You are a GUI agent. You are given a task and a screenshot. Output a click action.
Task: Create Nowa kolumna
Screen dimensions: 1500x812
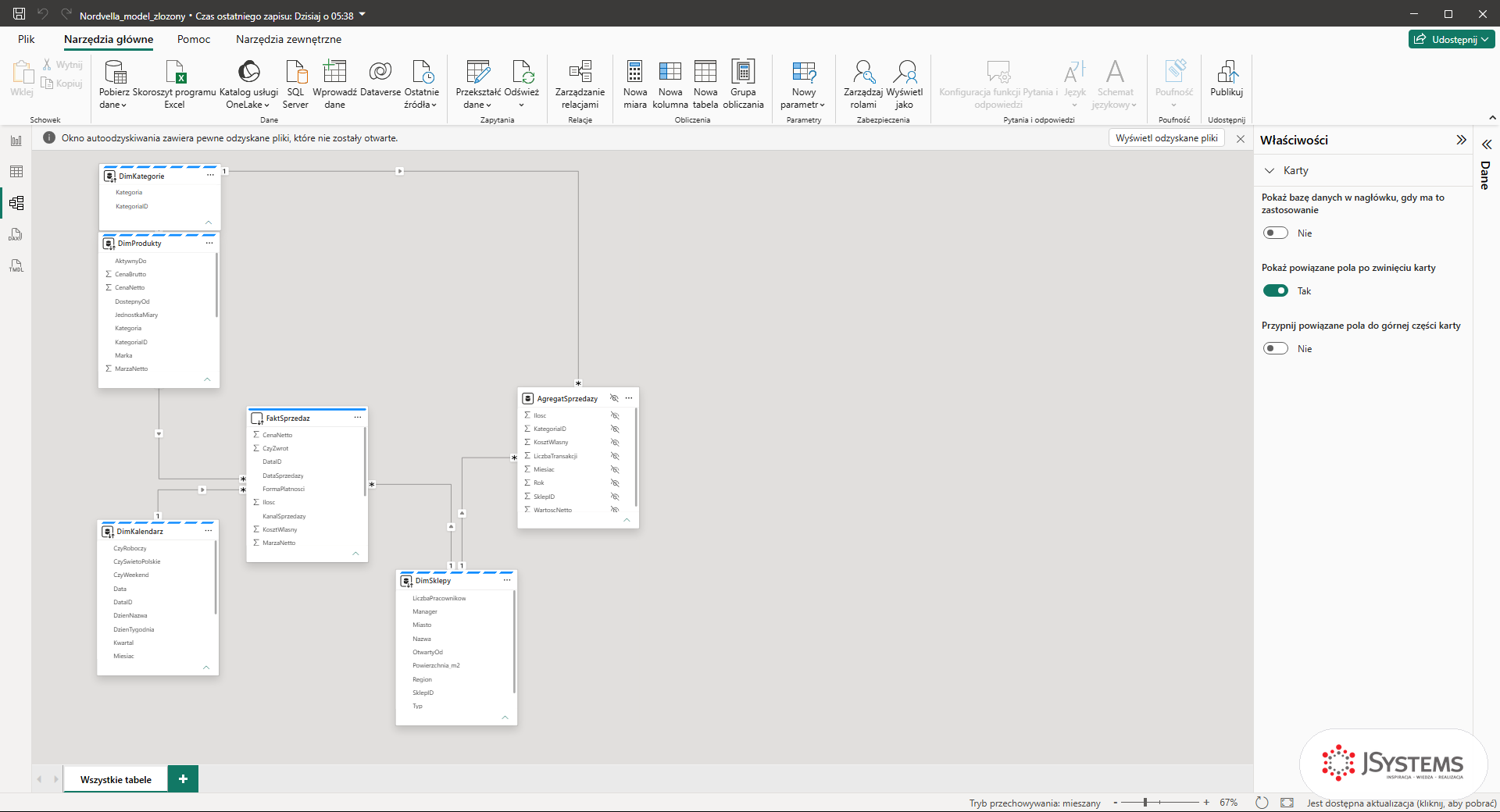click(670, 84)
